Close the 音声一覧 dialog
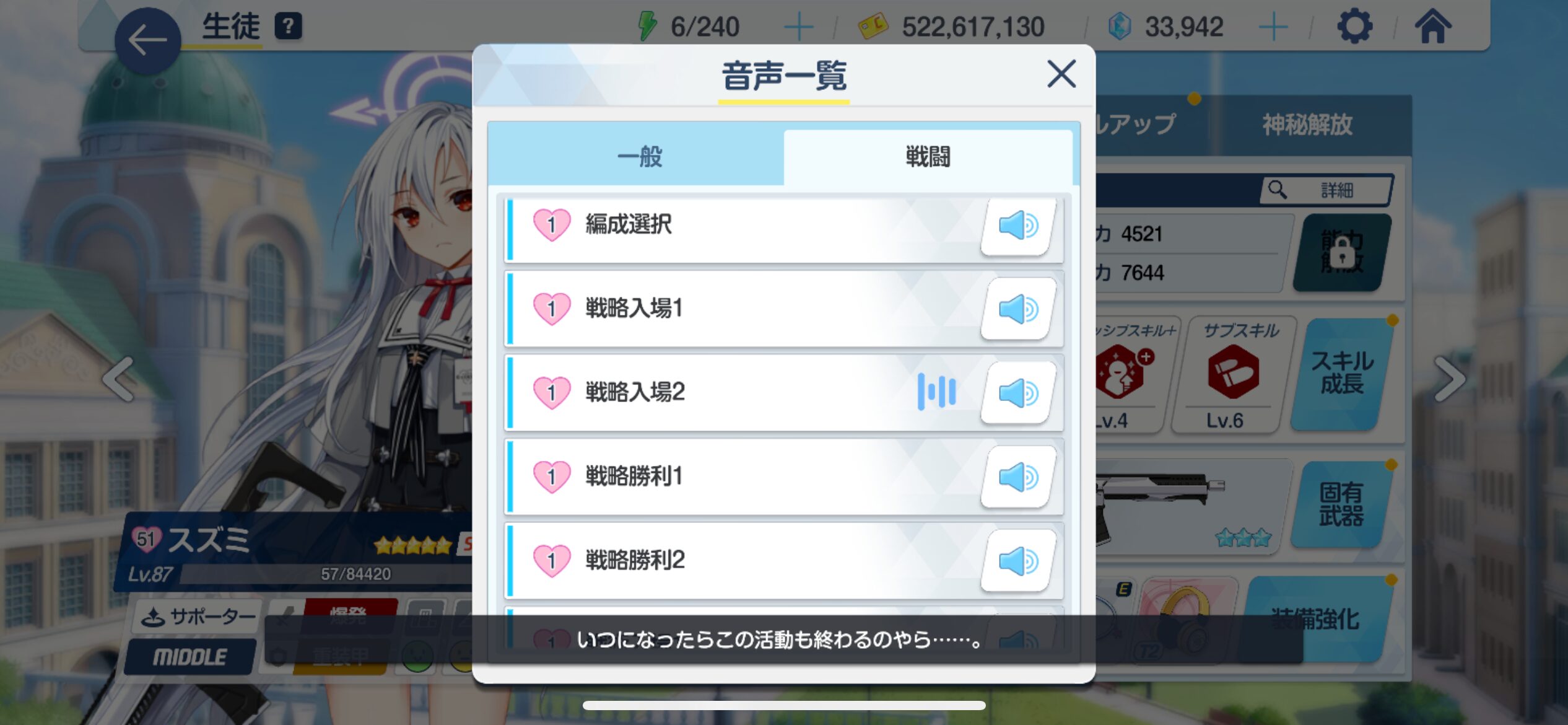The height and width of the screenshot is (725, 1568). coord(1061,74)
